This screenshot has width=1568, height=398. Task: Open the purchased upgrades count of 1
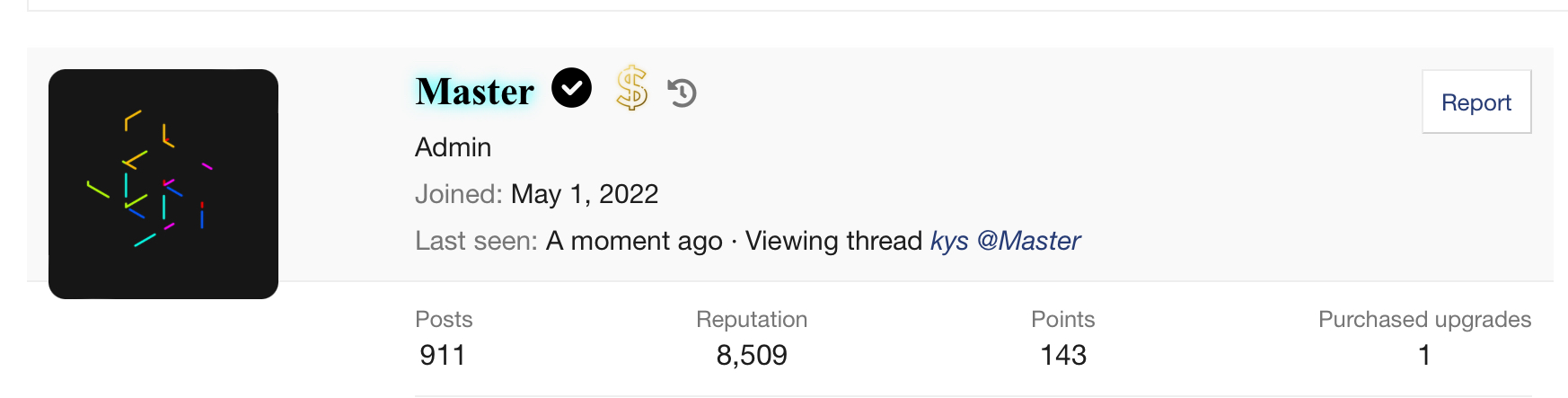coord(1424,355)
